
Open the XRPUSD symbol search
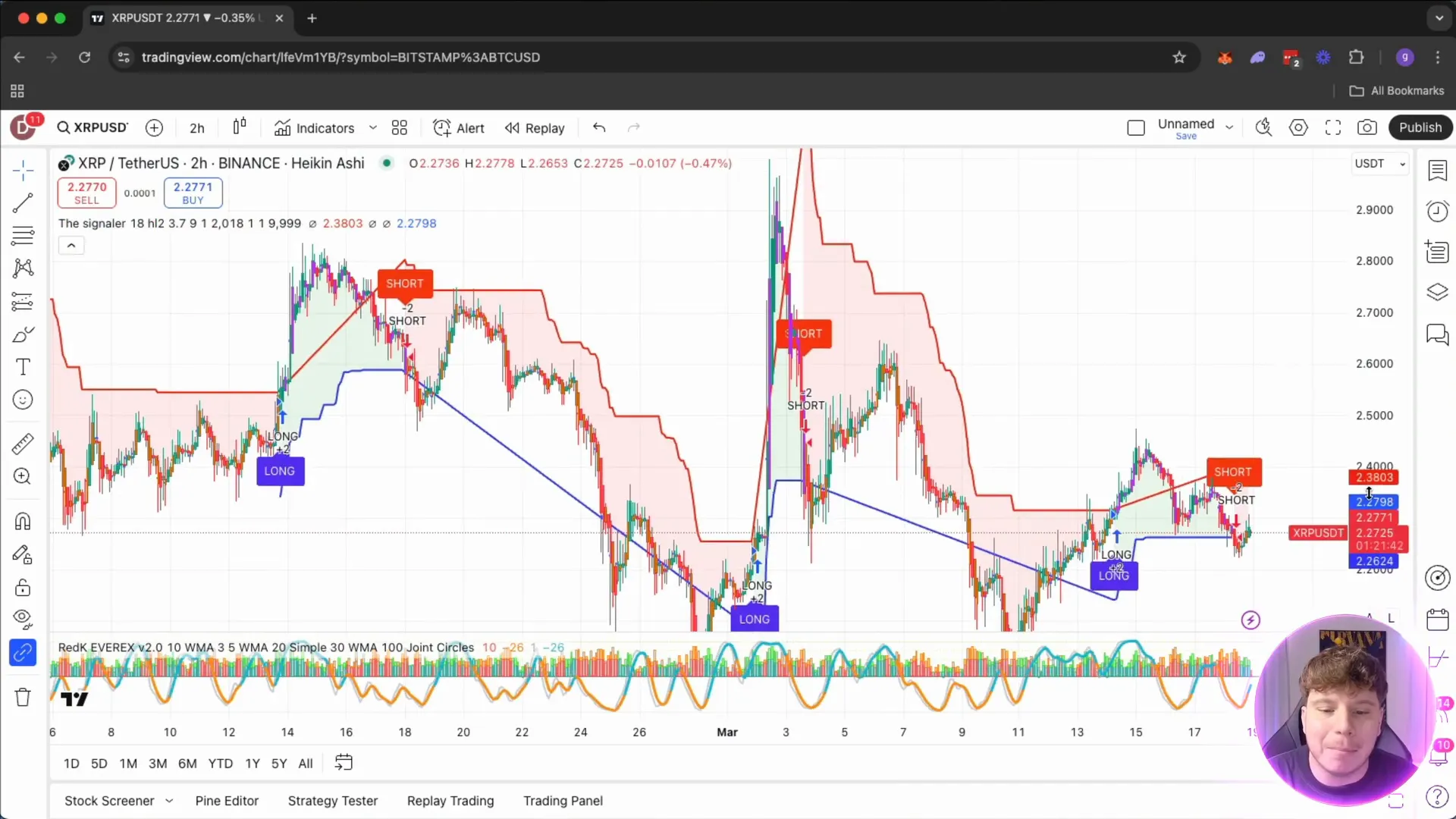[93, 127]
